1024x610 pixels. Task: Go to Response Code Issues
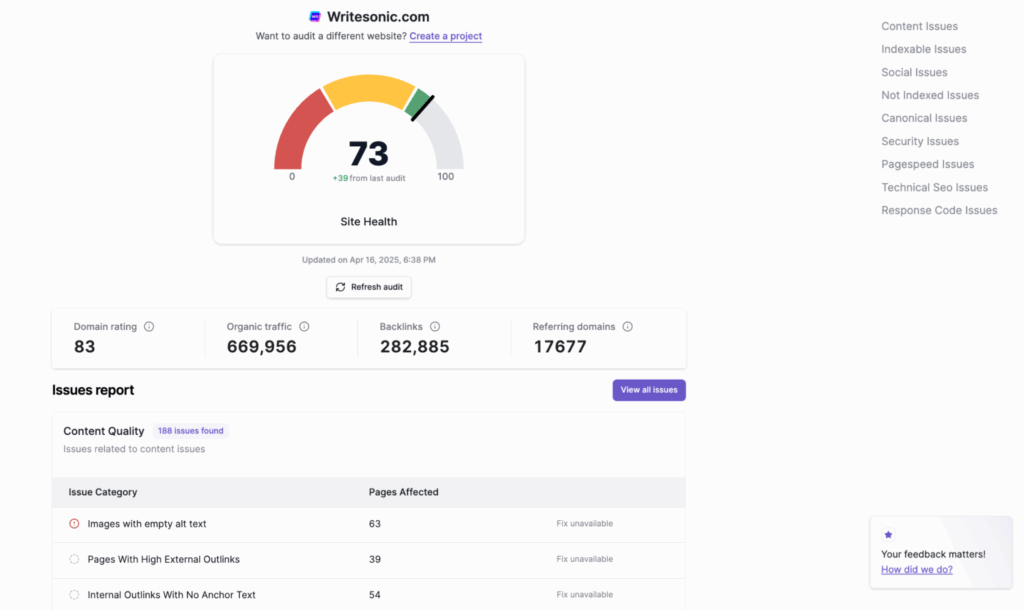tap(939, 210)
